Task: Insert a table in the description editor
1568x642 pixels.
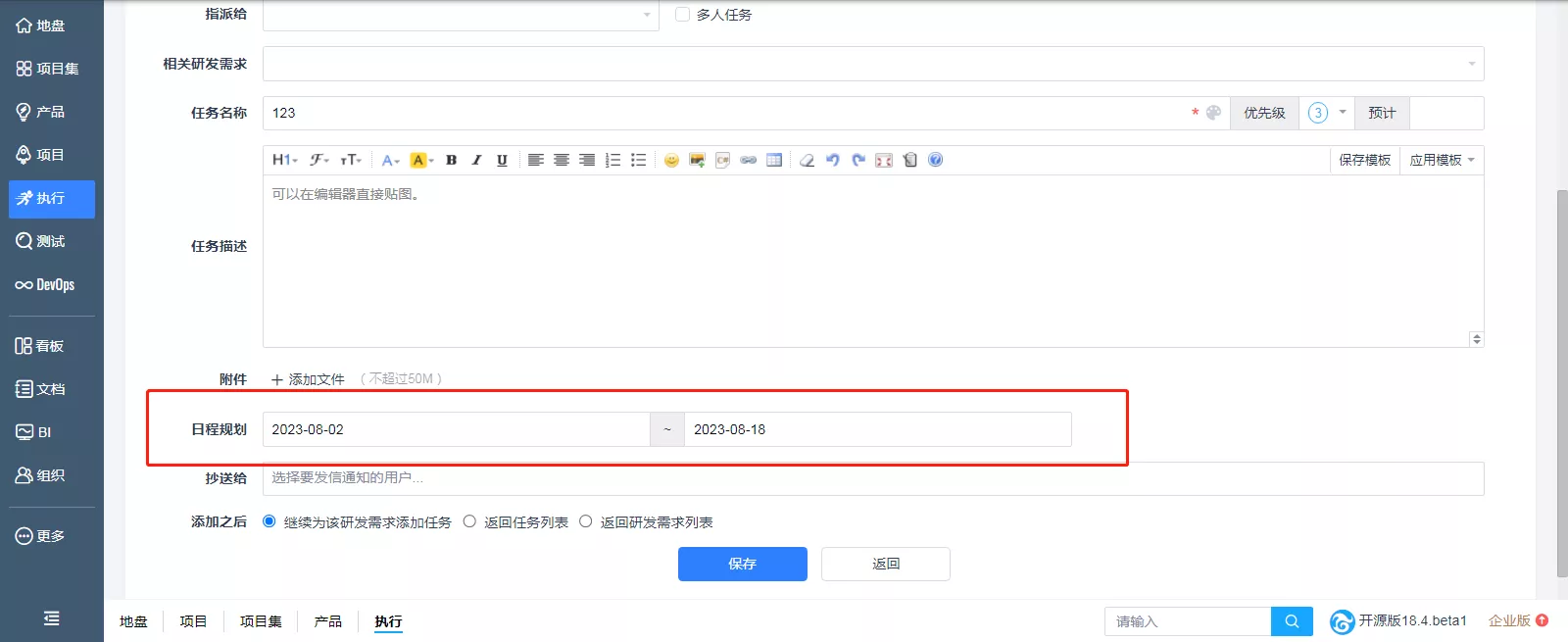Action: tap(774, 160)
